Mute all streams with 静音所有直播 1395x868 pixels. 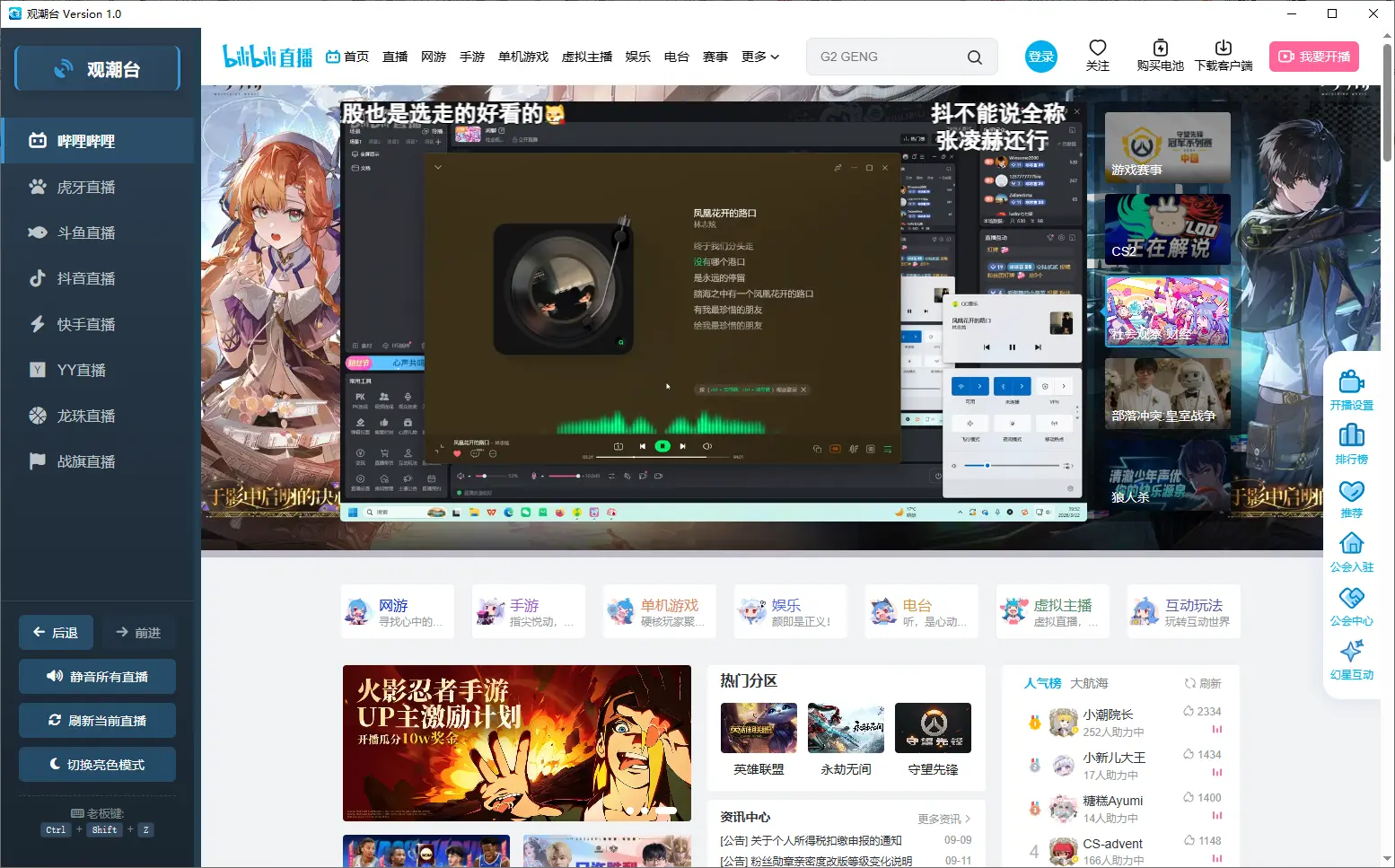tap(96, 676)
